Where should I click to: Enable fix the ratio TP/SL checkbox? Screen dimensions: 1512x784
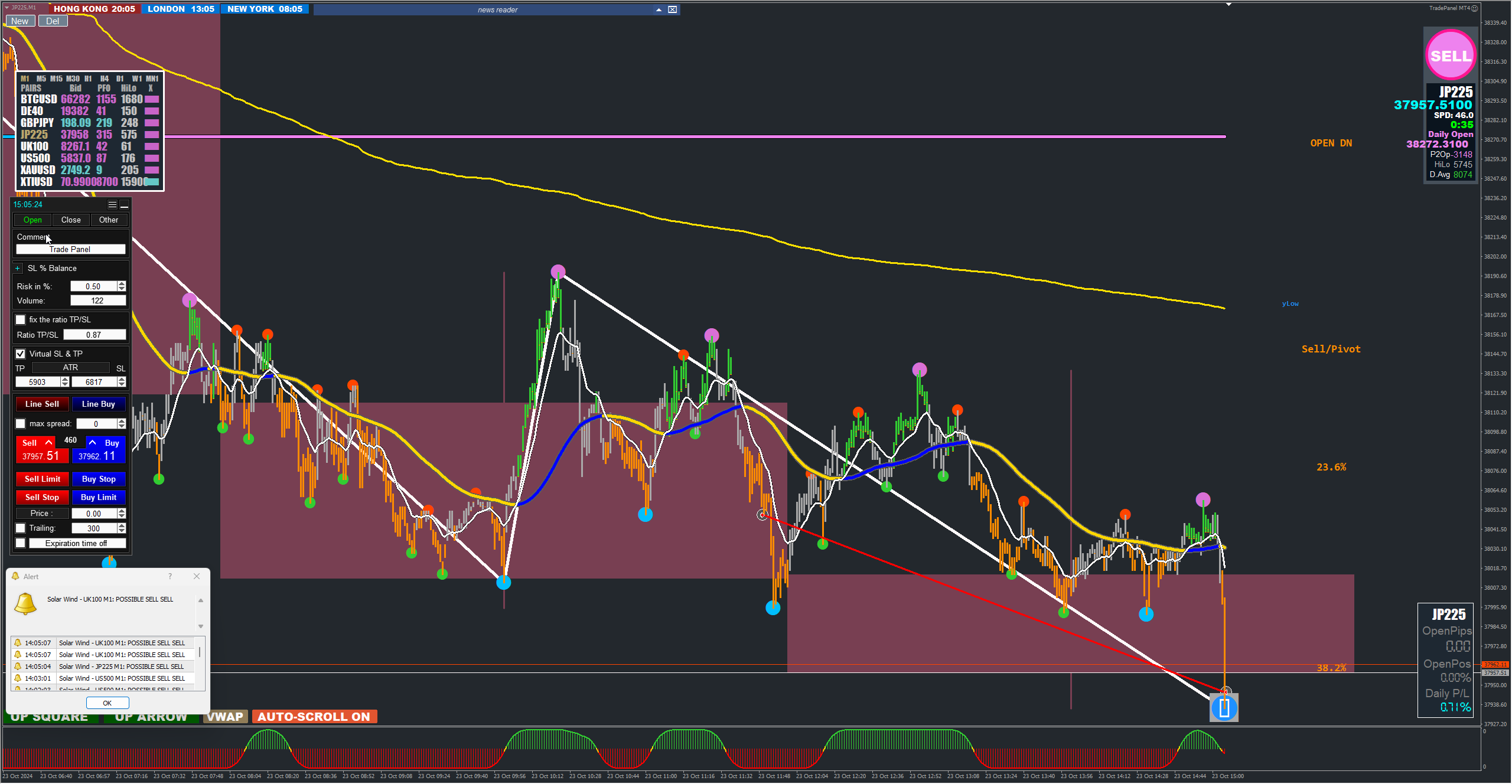point(21,319)
